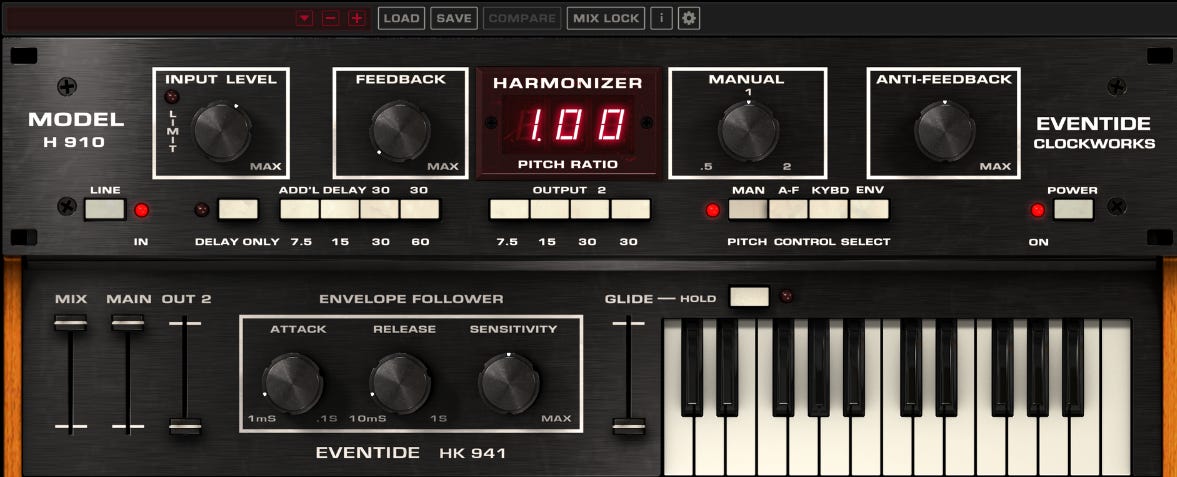Image resolution: width=1177 pixels, height=477 pixels.
Task: Click the LIMIT indicator LED
Action: [x=172, y=96]
